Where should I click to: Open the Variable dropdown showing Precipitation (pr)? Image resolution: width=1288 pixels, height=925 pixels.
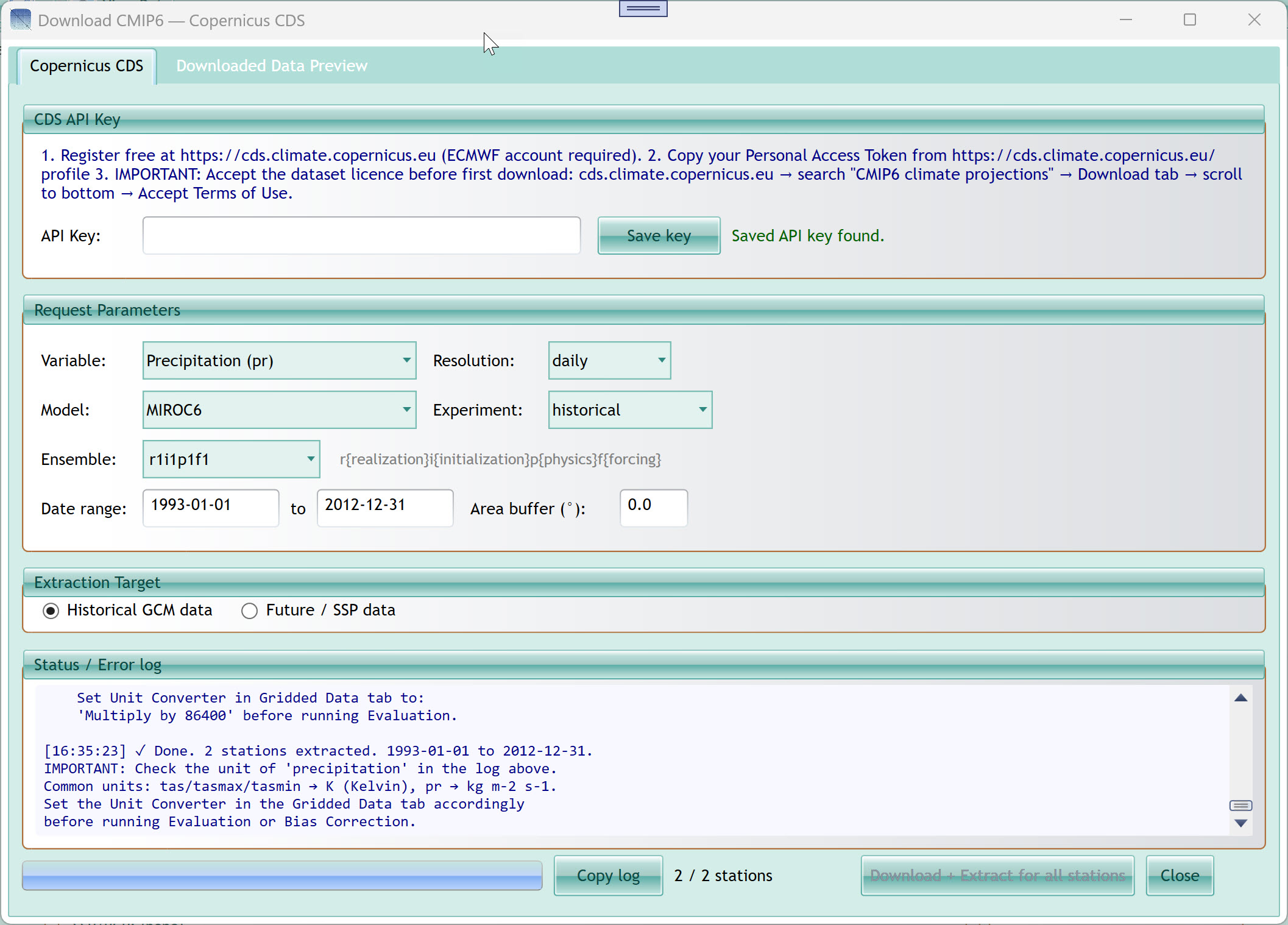pyautogui.click(x=280, y=361)
